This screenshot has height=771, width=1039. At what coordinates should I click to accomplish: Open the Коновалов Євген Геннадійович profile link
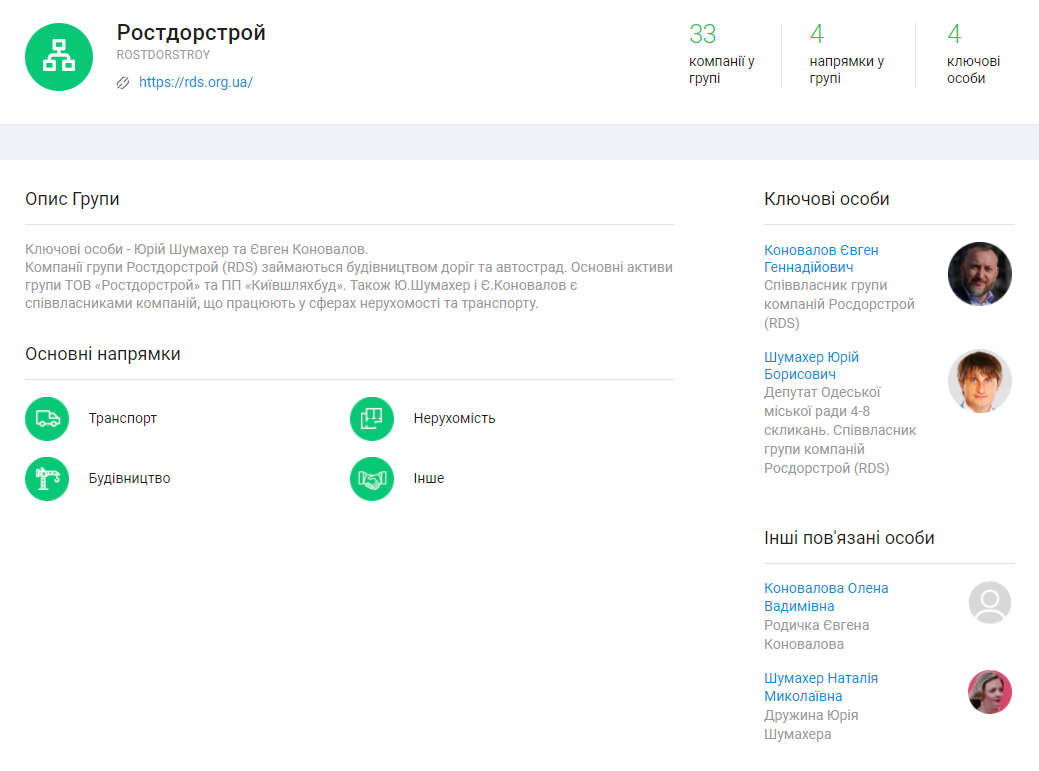click(821, 259)
